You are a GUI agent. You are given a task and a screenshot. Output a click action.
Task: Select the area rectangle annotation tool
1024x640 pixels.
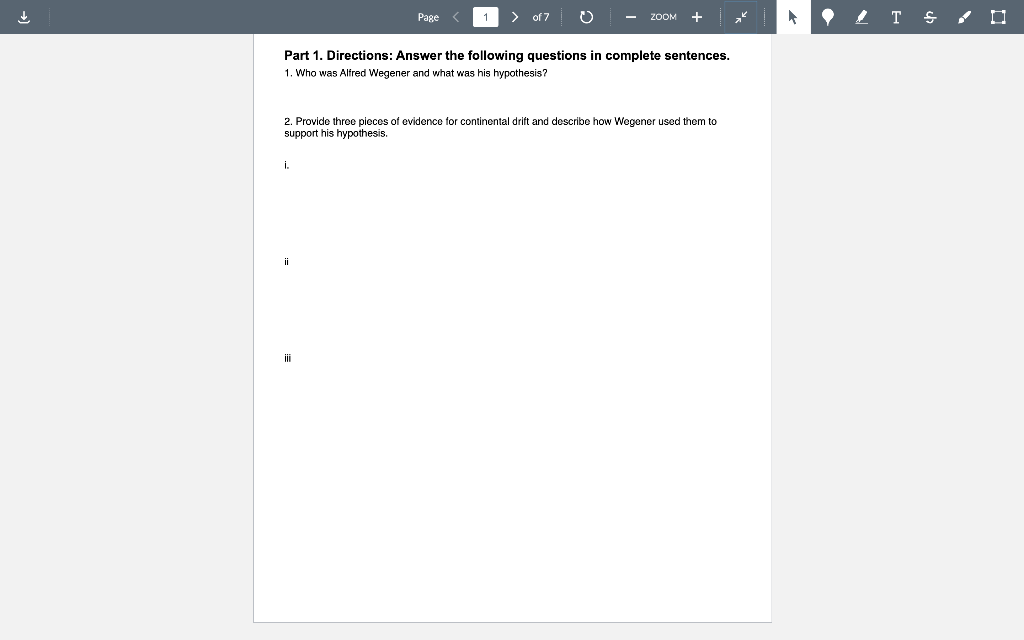[x=998, y=17]
